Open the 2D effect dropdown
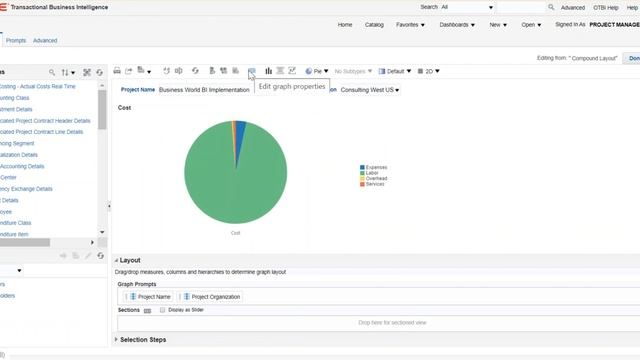640x360 pixels. 429,71
